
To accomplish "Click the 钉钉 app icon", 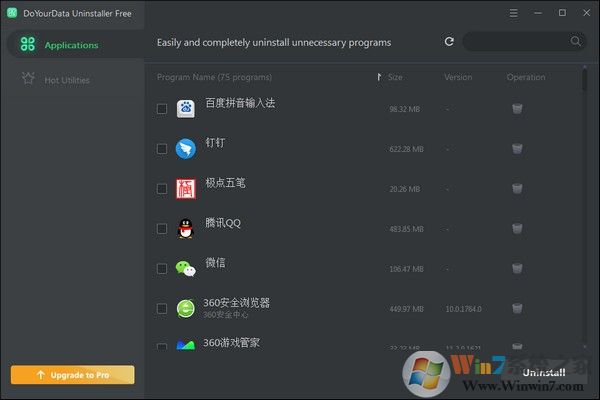I will click(x=186, y=149).
